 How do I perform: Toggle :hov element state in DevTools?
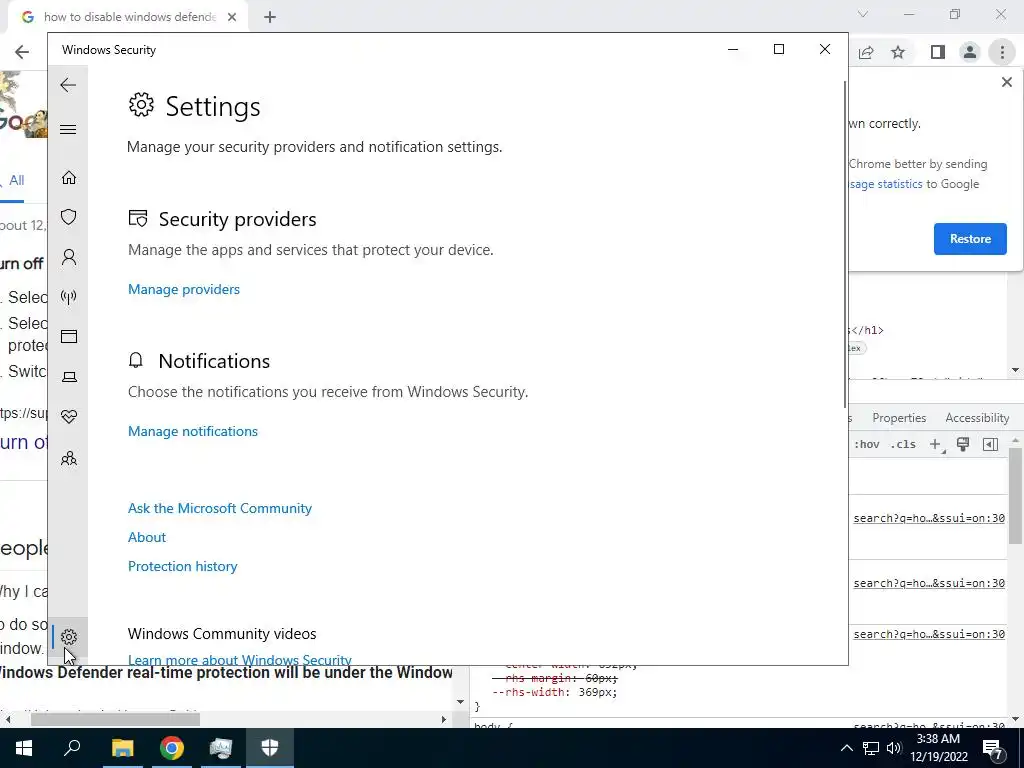pyautogui.click(x=866, y=444)
